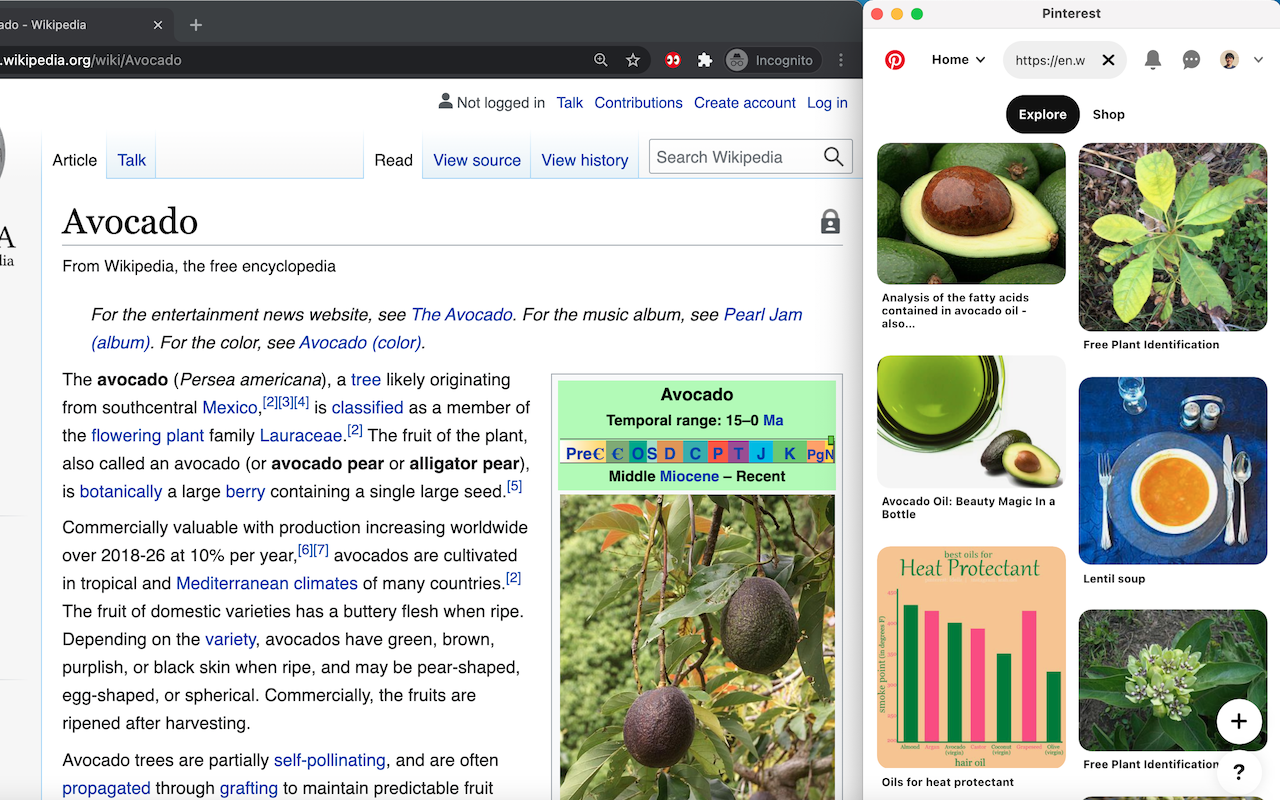This screenshot has height=800, width=1280.
Task: Click the J segment of geologic timeline
Action: click(763, 454)
